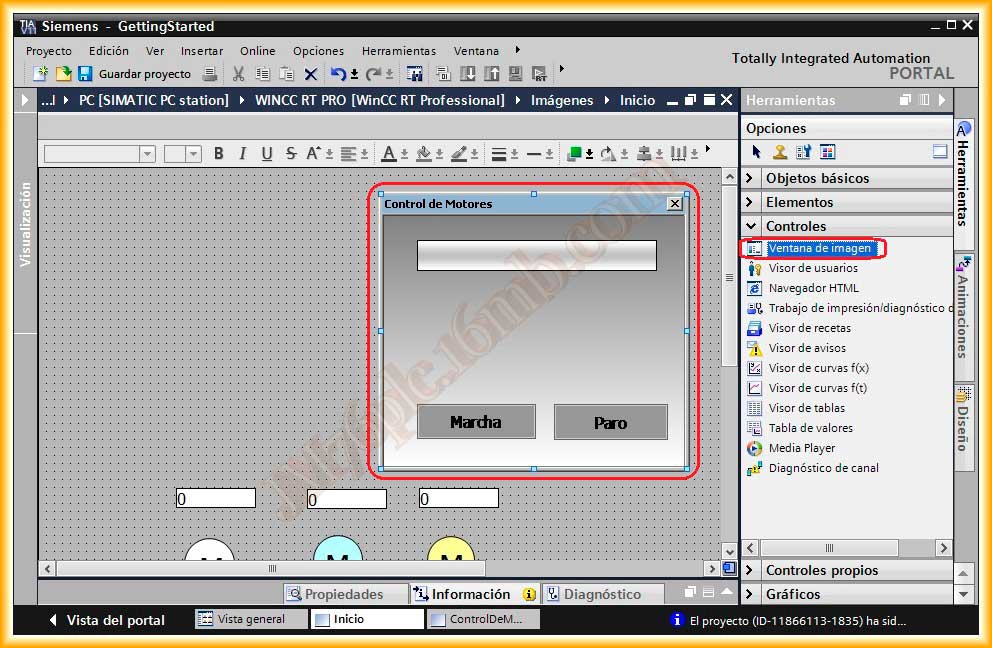The image size is (992, 648).
Task: Switch to the Propiedades tab
Action: pos(343,594)
